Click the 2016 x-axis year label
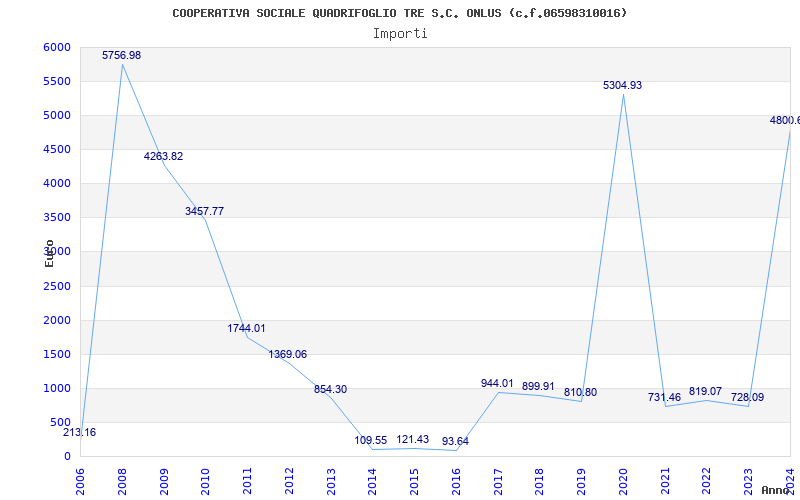 (456, 481)
